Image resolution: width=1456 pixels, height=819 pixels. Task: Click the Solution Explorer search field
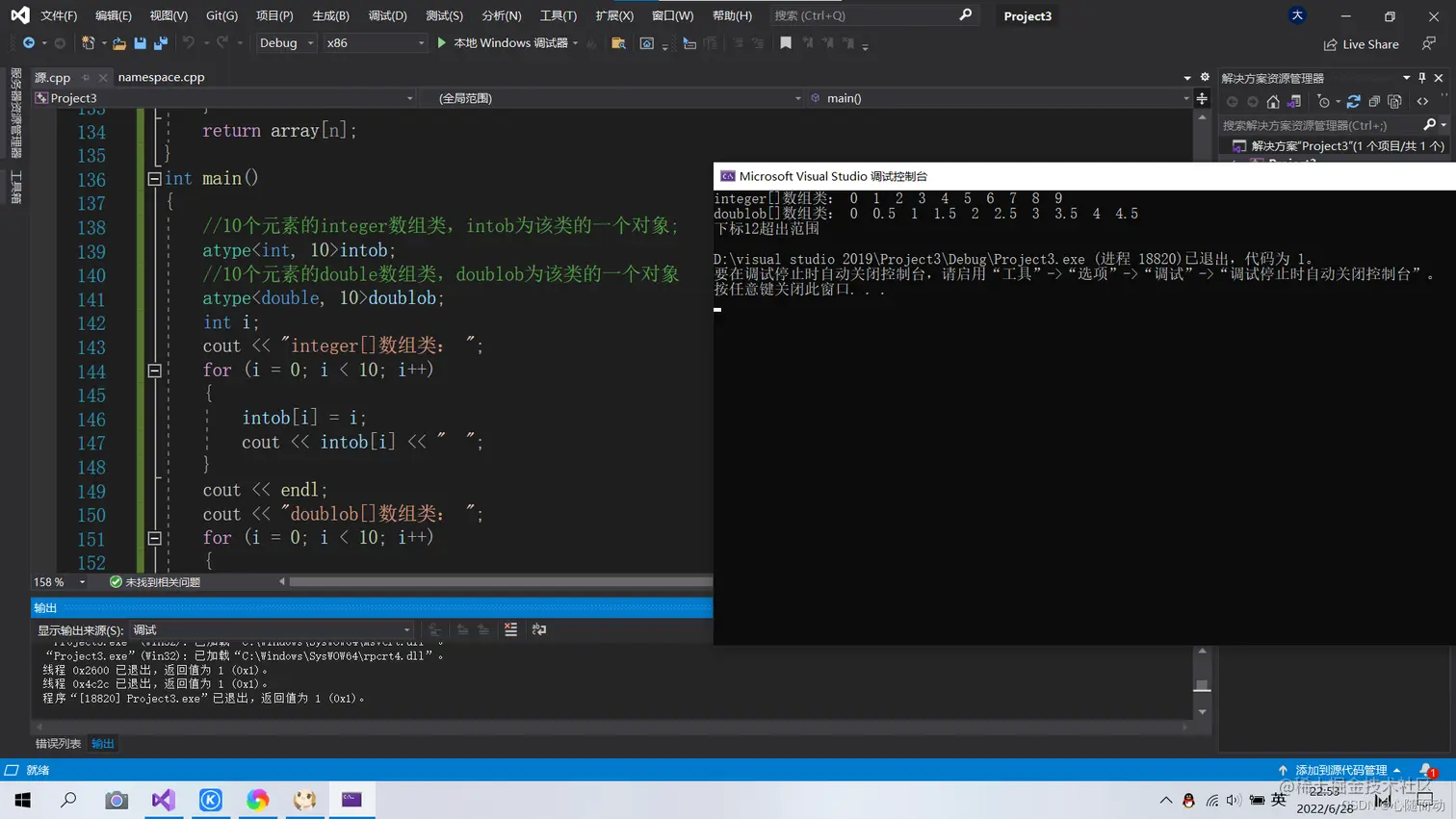tap(1320, 125)
